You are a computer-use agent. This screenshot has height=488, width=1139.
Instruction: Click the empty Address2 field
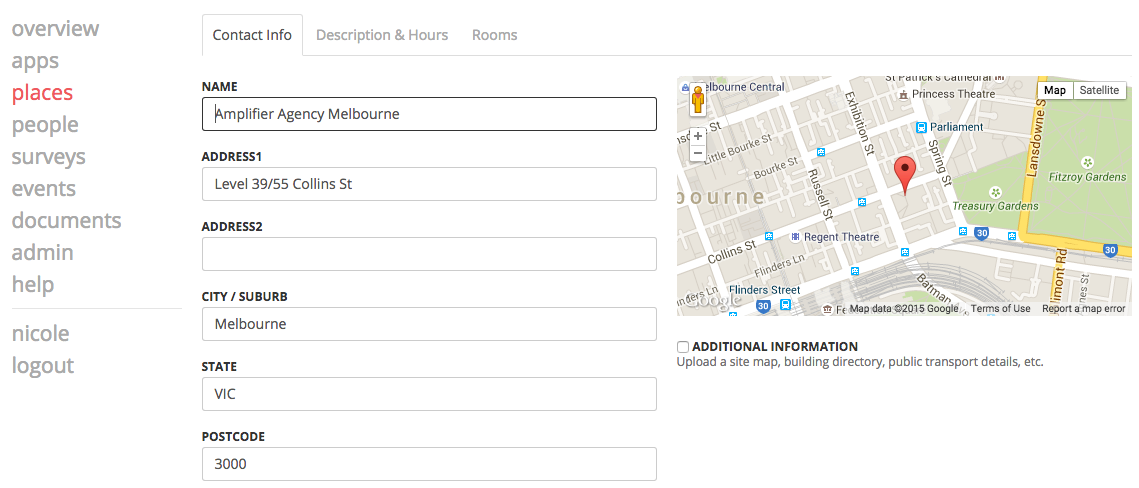pos(429,253)
